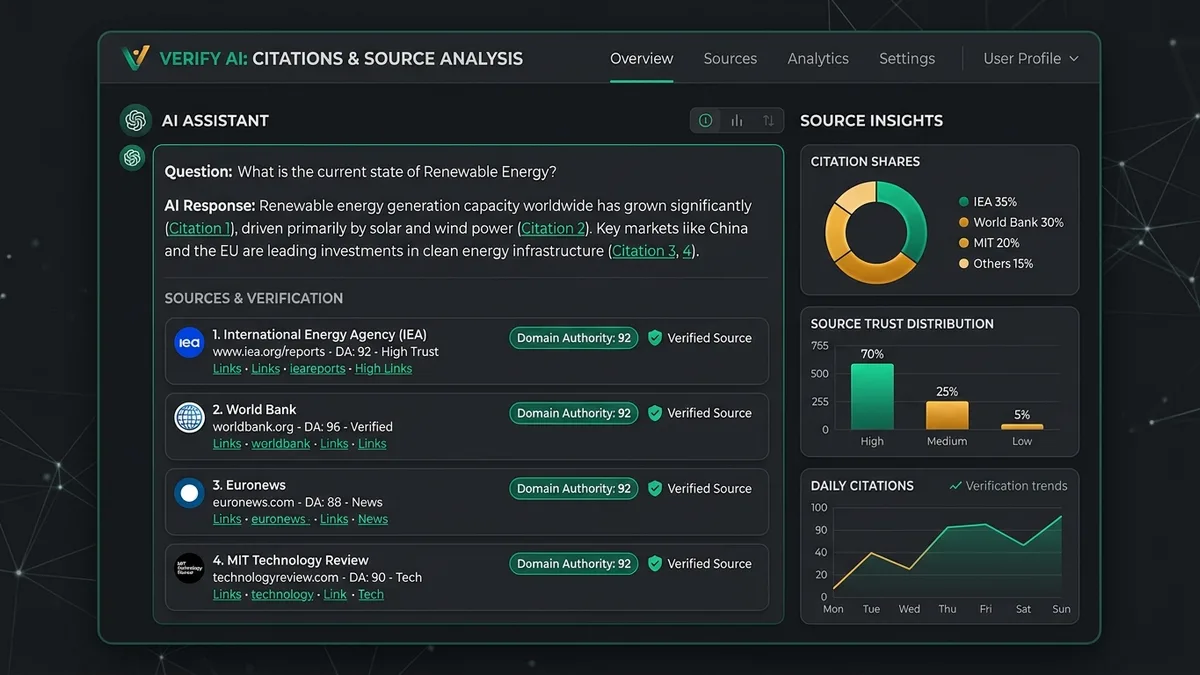Click the "worldbank.org - DA: 96 - Verified" text
Image resolution: width=1200 pixels, height=675 pixels.
(302, 427)
